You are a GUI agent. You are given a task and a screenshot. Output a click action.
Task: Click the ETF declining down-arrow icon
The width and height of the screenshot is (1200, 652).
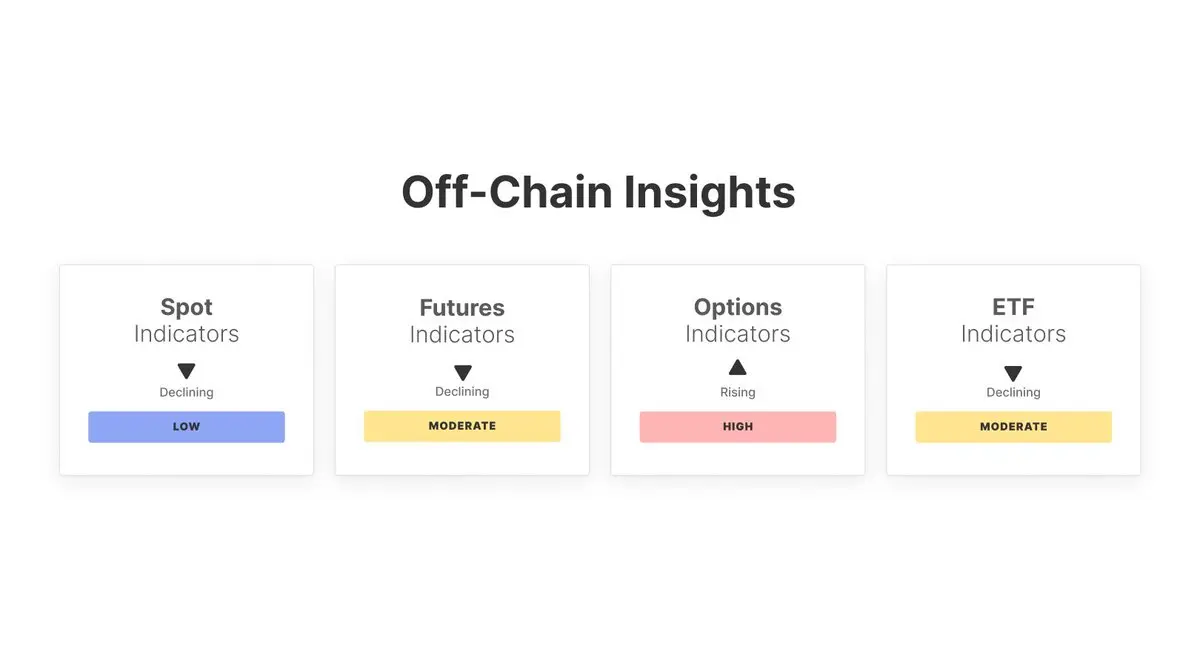pos(1013,373)
